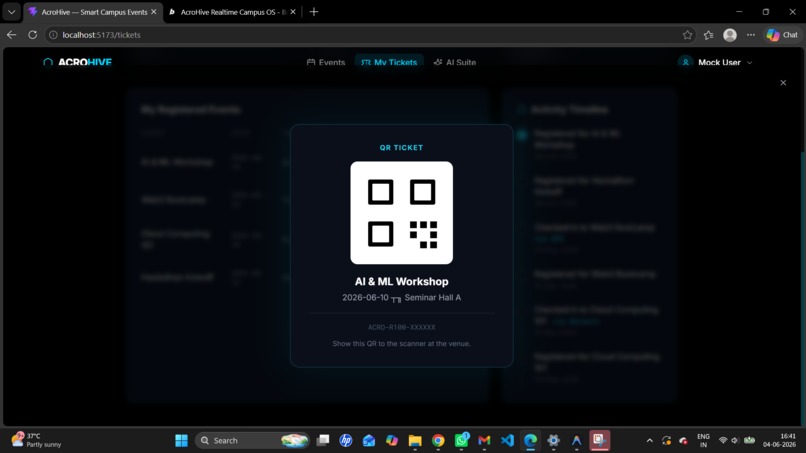Open the weather widget 37°C

(37, 440)
